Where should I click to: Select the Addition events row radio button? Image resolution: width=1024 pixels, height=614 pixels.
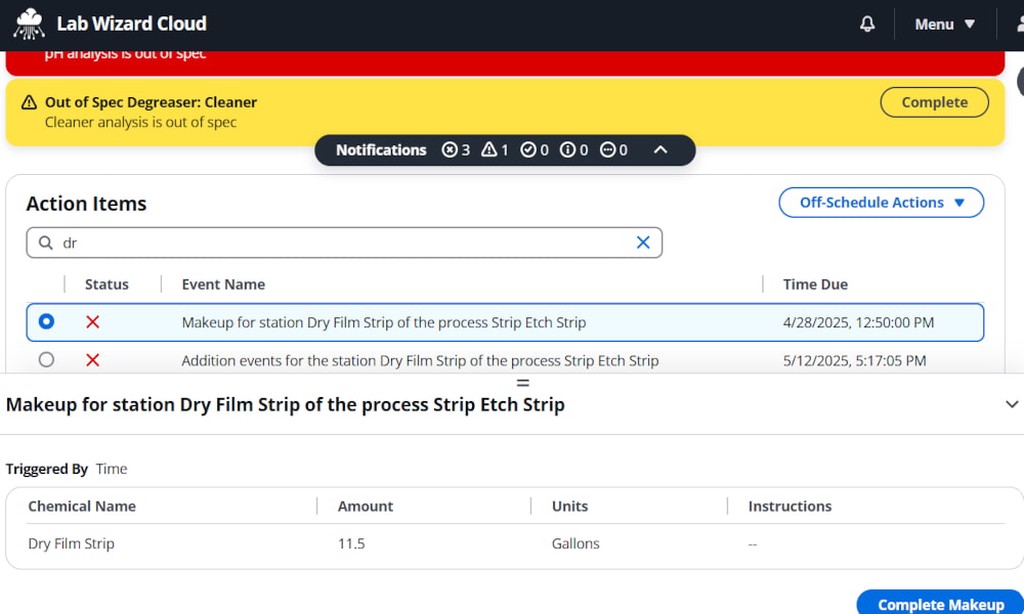(x=46, y=359)
